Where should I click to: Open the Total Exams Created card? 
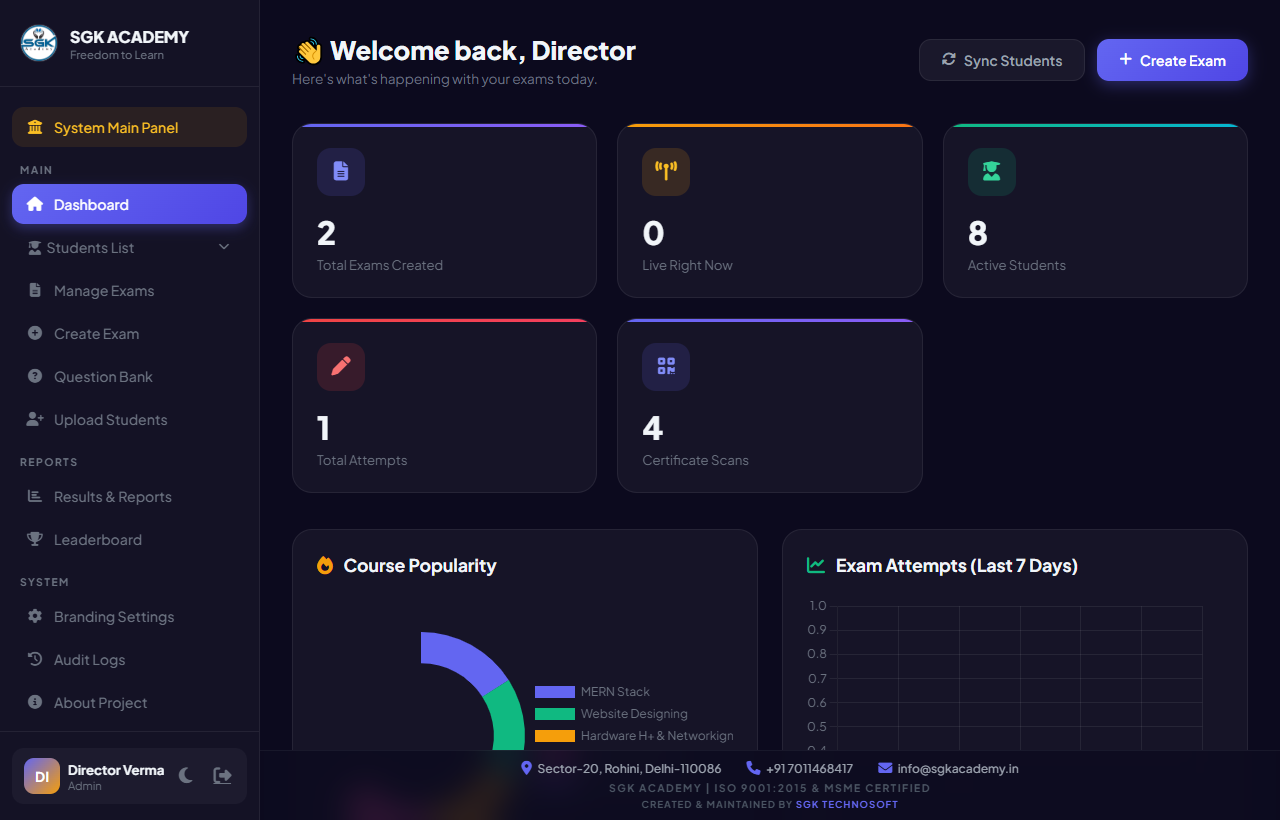pos(444,211)
